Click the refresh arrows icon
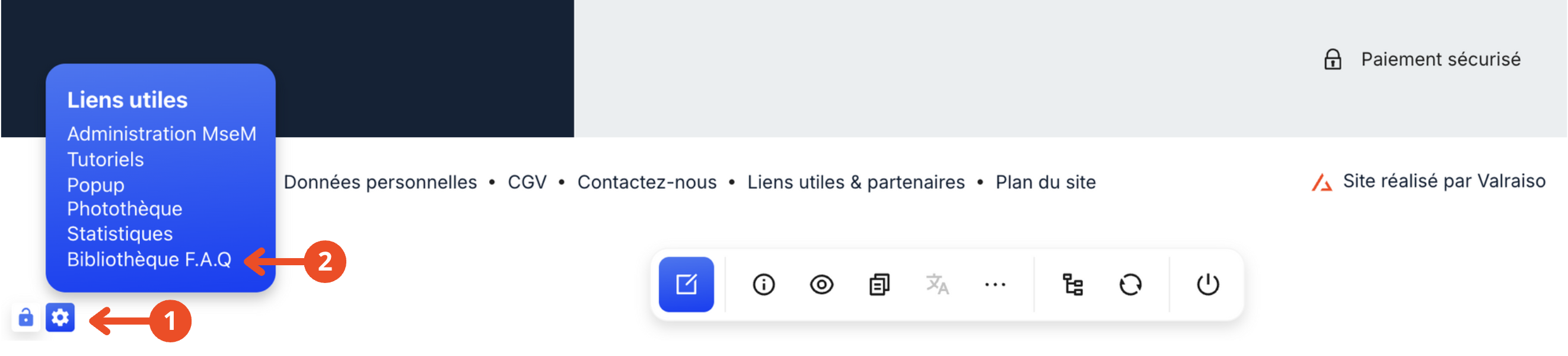The width and height of the screenshot is (1568, 356). [x=1130, y=284]
